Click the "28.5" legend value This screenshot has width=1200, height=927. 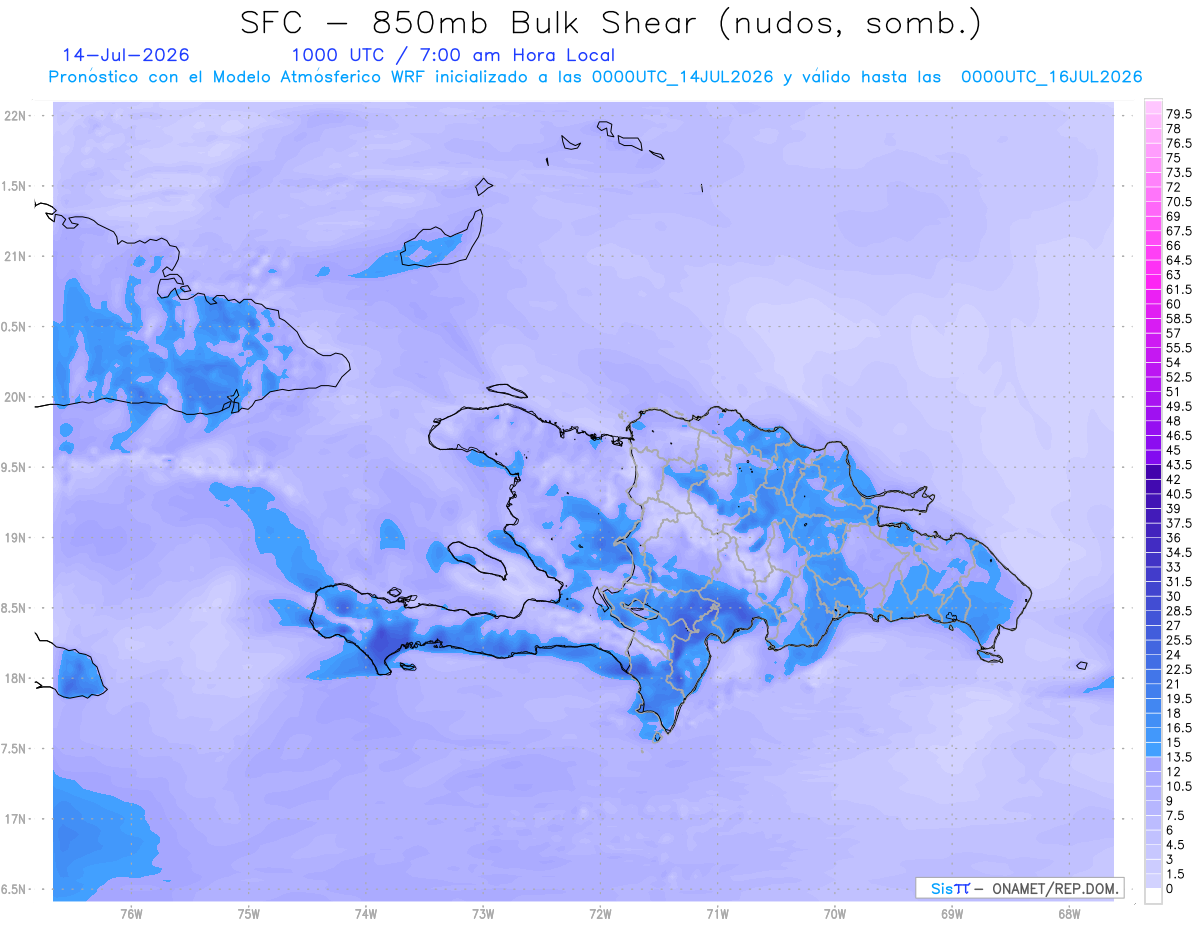pyautogui.click(x=1179, y=611)
